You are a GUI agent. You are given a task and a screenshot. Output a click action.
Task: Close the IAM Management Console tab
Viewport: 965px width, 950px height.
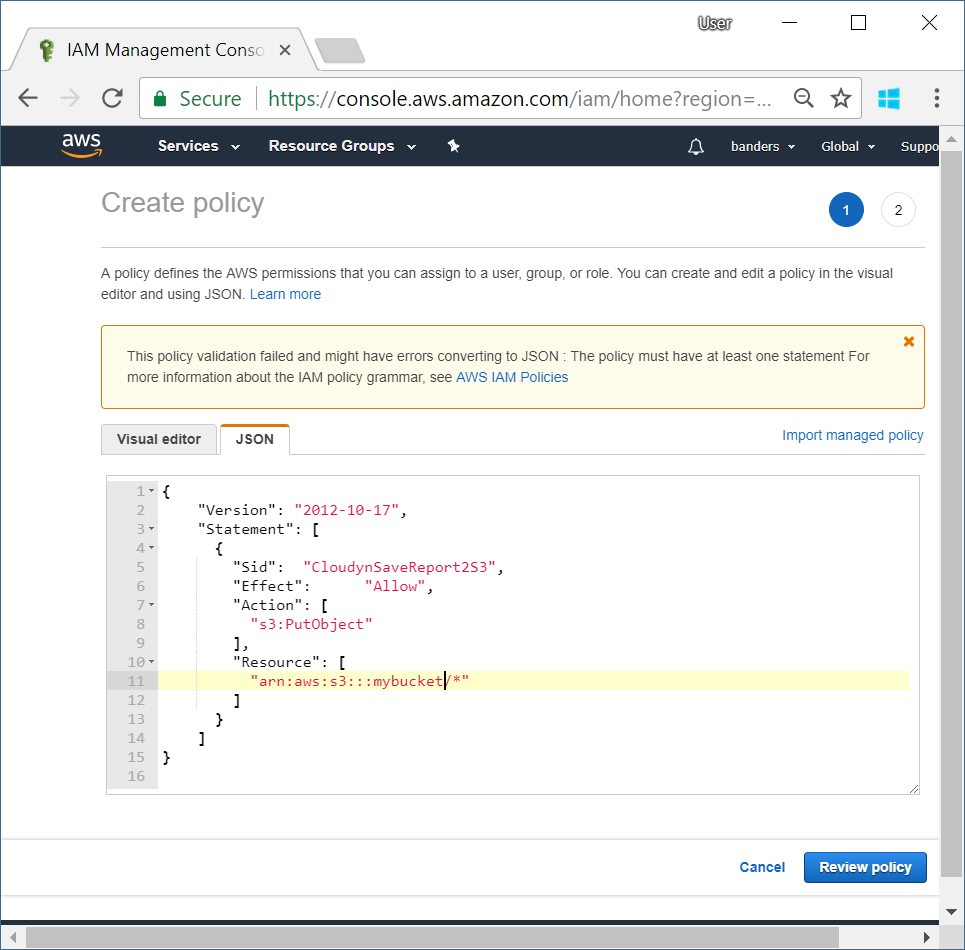tap(284, 50)
